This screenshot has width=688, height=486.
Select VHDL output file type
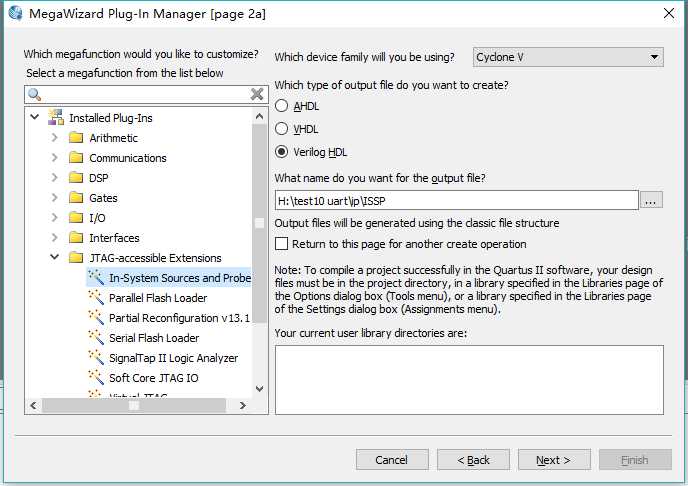281,129
